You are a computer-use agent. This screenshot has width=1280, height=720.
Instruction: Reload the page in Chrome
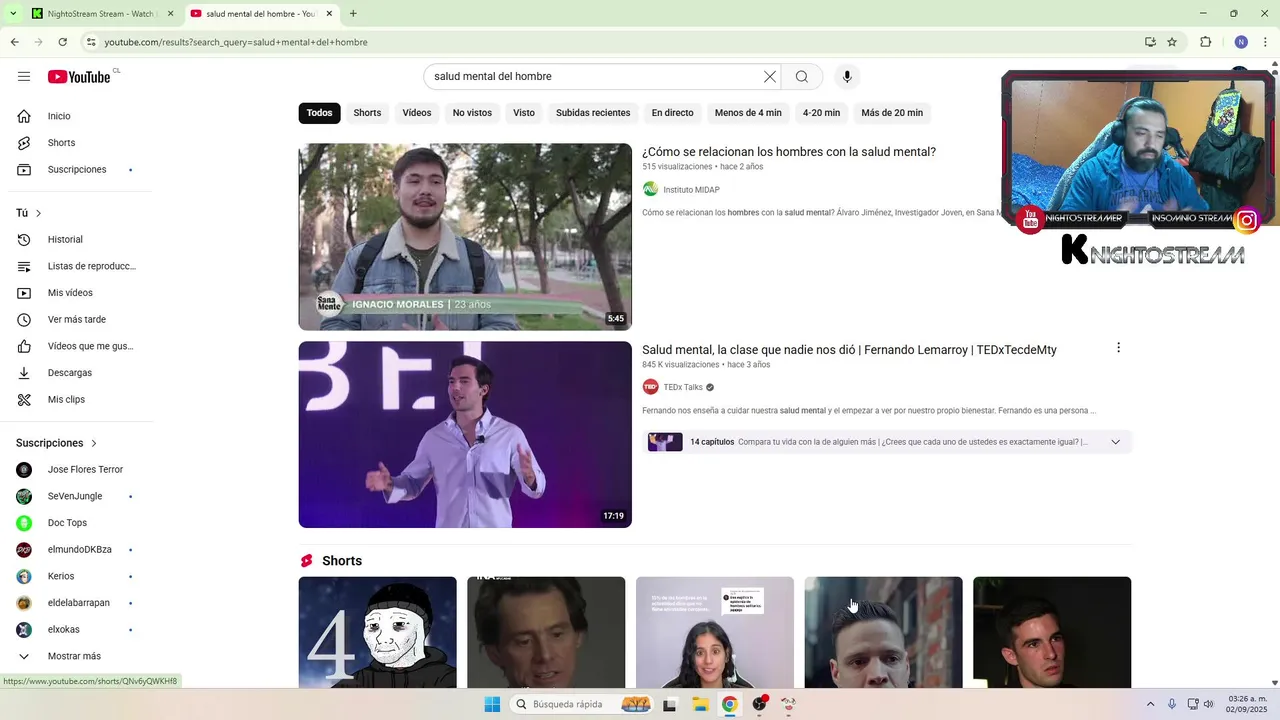[63, 42]
